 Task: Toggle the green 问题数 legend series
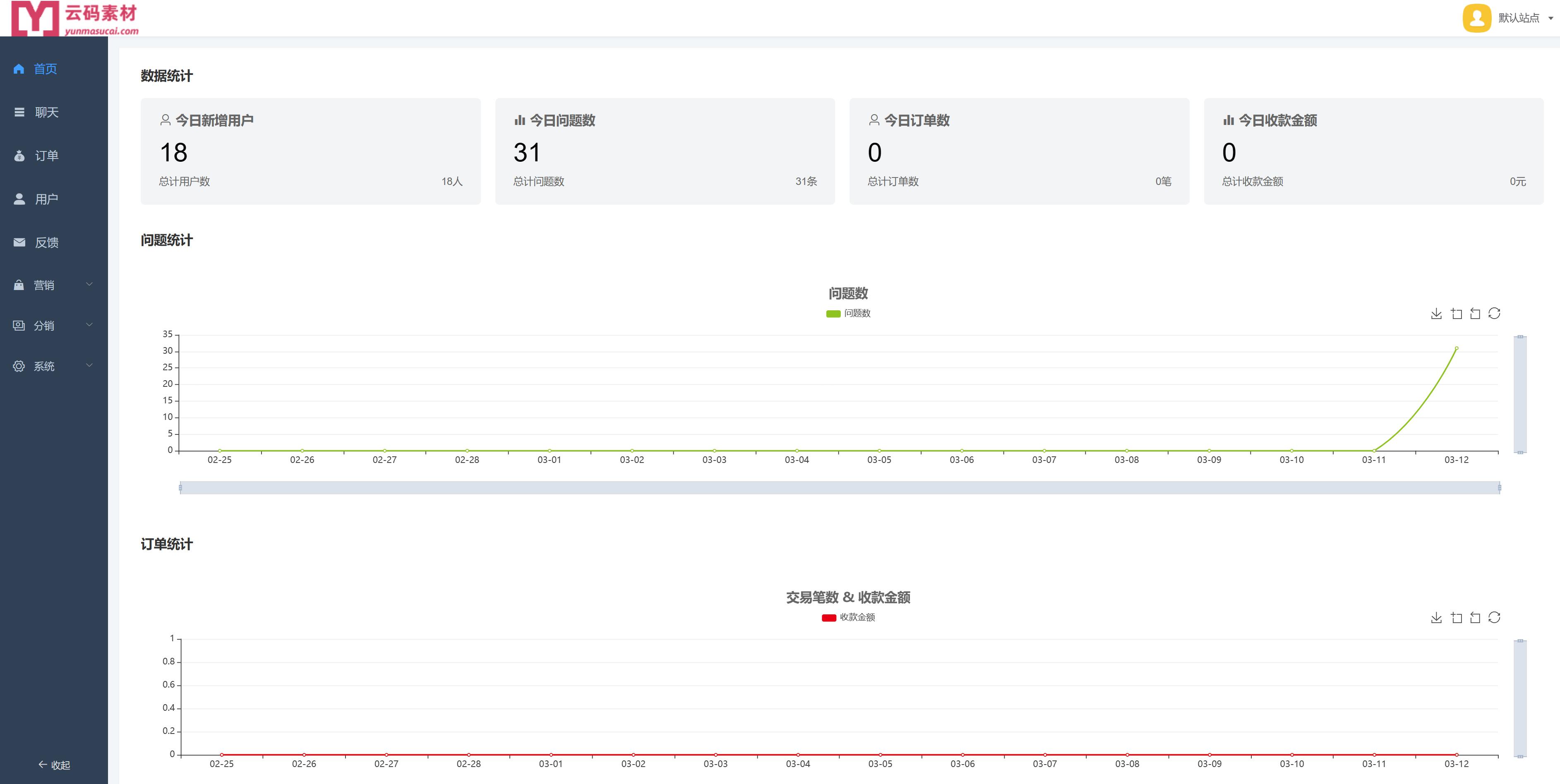click(833, 314)
